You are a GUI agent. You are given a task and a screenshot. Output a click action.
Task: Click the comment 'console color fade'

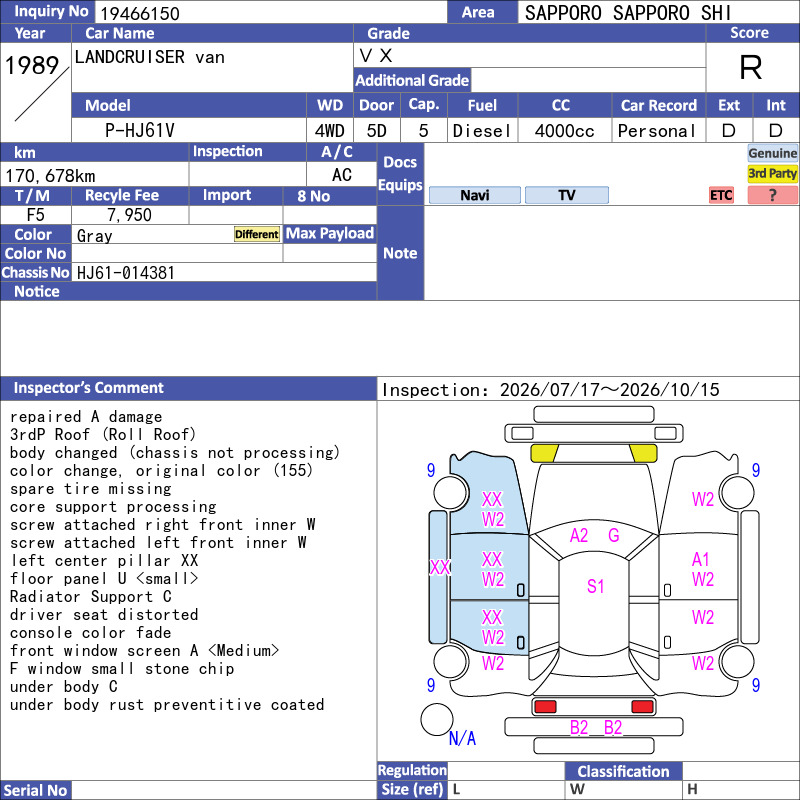coord(90,633)
